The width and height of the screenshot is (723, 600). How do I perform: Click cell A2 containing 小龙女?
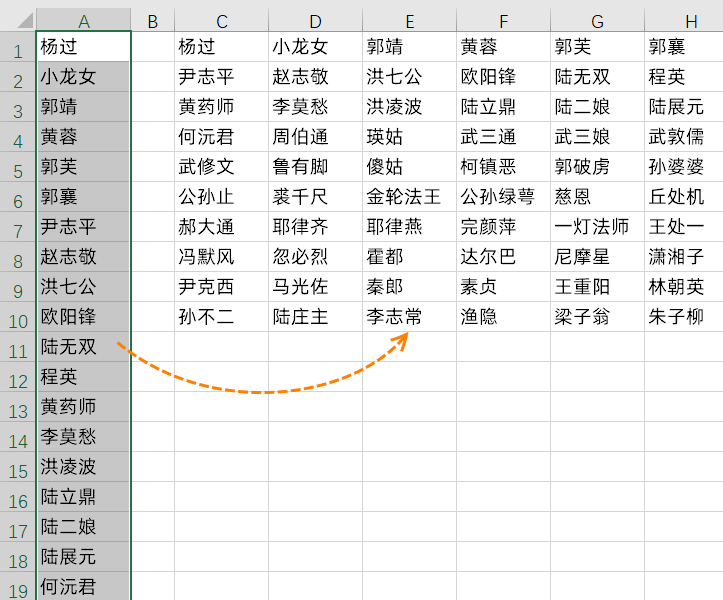pyautogui.click(x=83, y=76)
